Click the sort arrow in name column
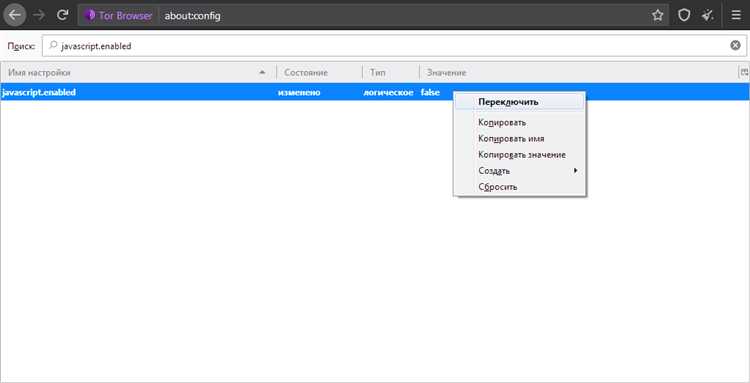The width and height of the screenshot is (750, 383). point(262,73)
